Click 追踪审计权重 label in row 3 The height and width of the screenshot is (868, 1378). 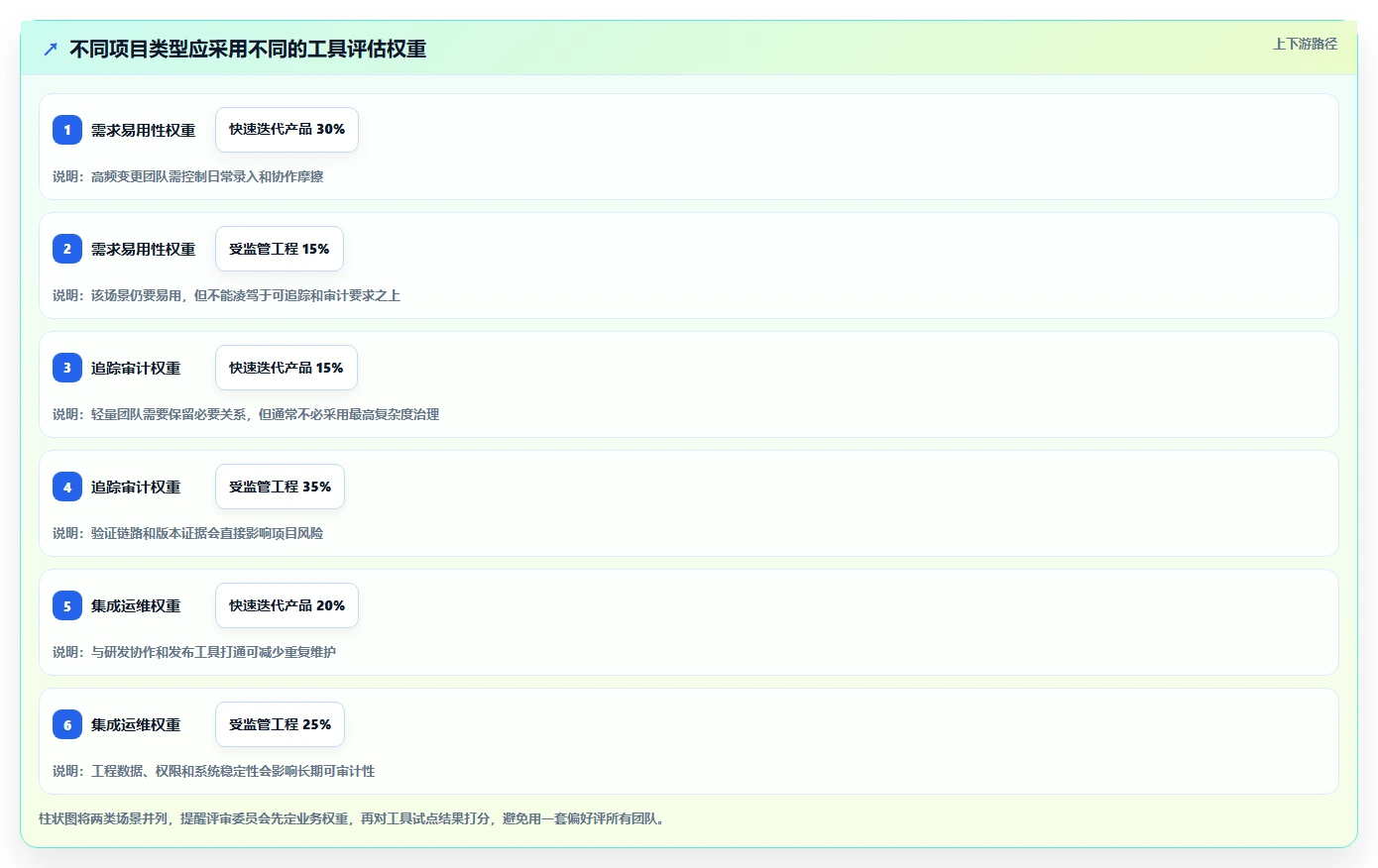coord(136,368)
